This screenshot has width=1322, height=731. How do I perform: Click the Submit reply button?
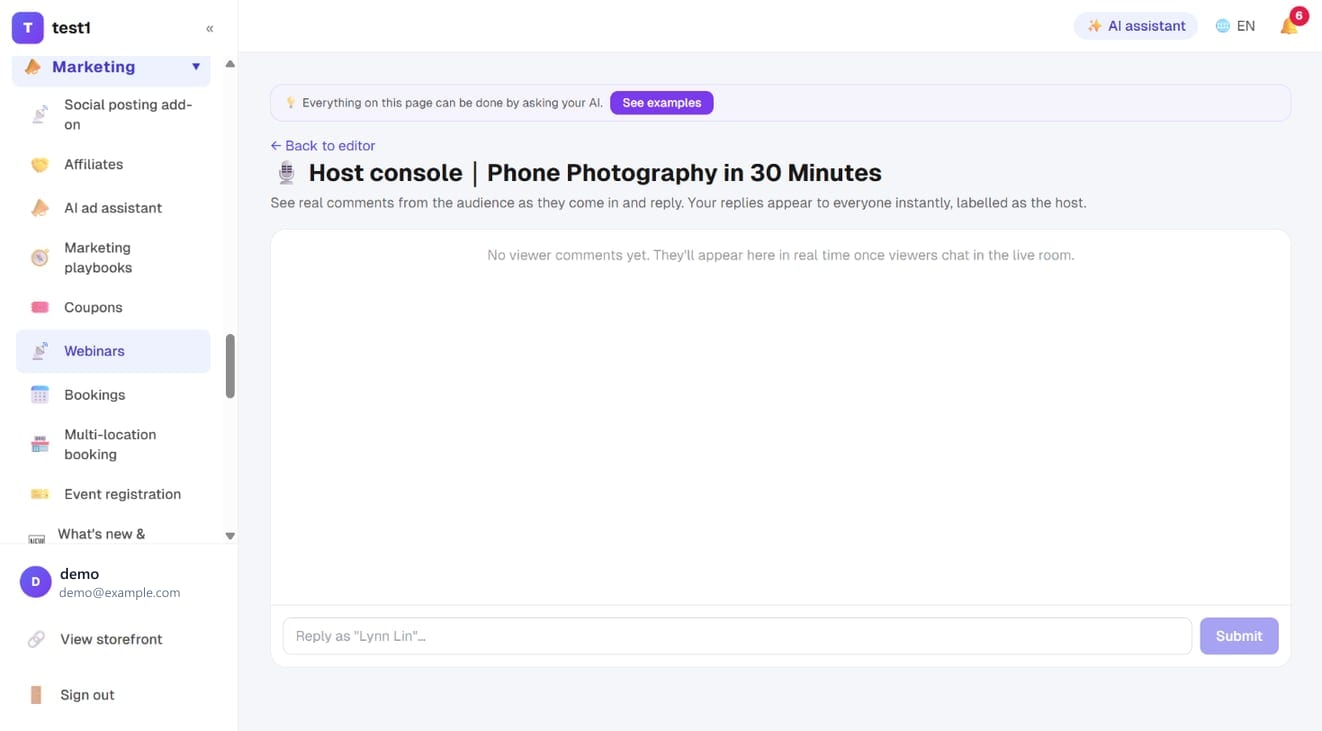(1239, 636)
